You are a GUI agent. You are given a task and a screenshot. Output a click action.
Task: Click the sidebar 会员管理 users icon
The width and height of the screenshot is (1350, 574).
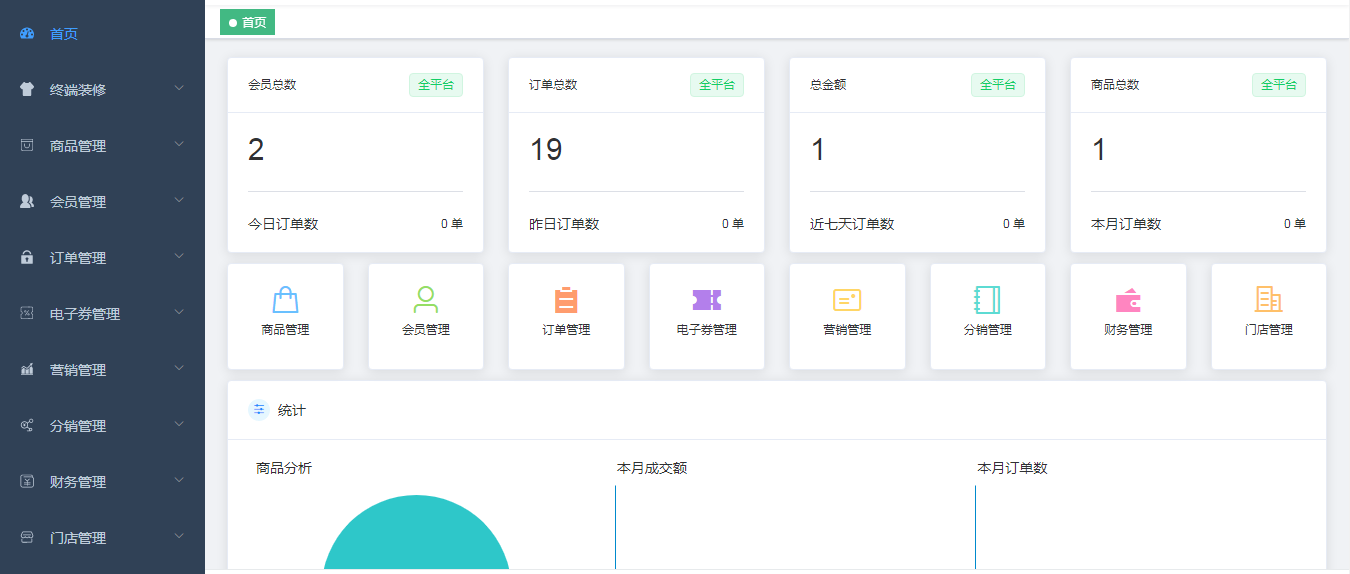tap(28, 201)
